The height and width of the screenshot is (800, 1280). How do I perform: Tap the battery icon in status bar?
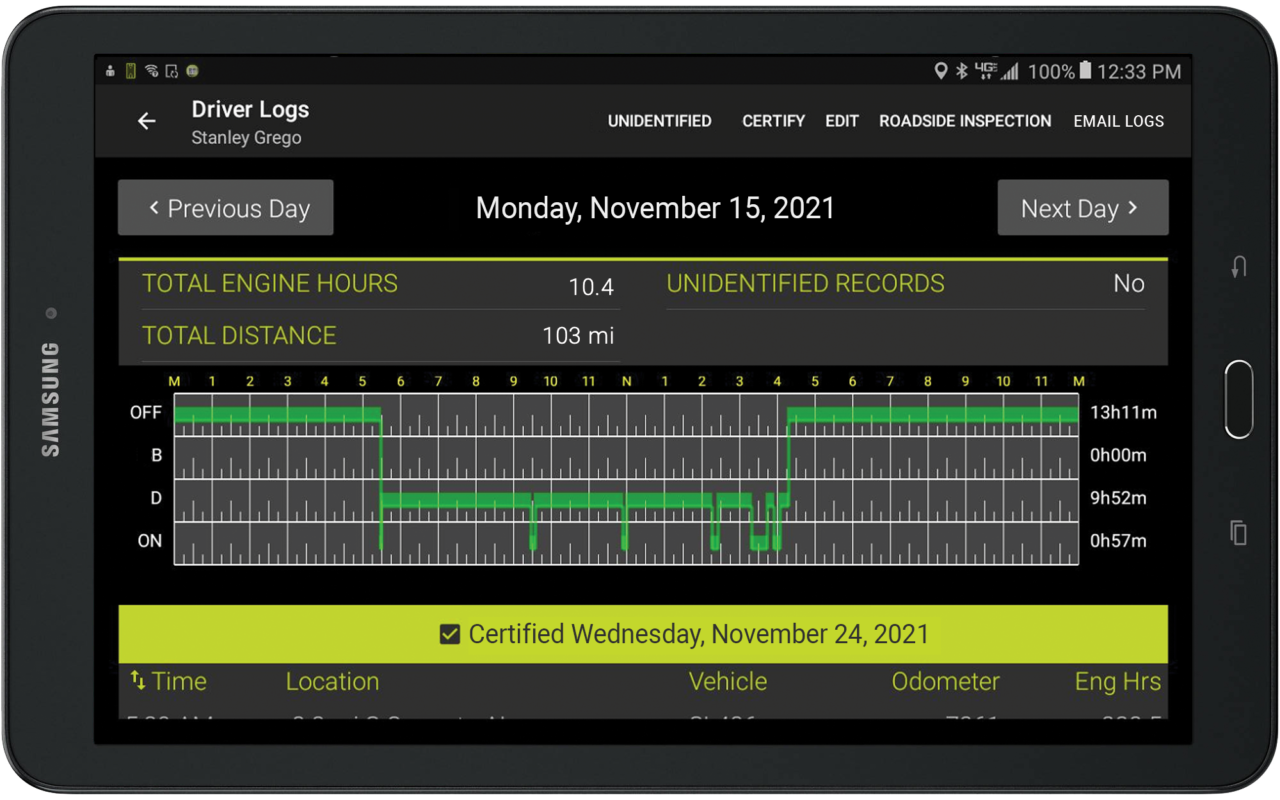[1086, 71]
